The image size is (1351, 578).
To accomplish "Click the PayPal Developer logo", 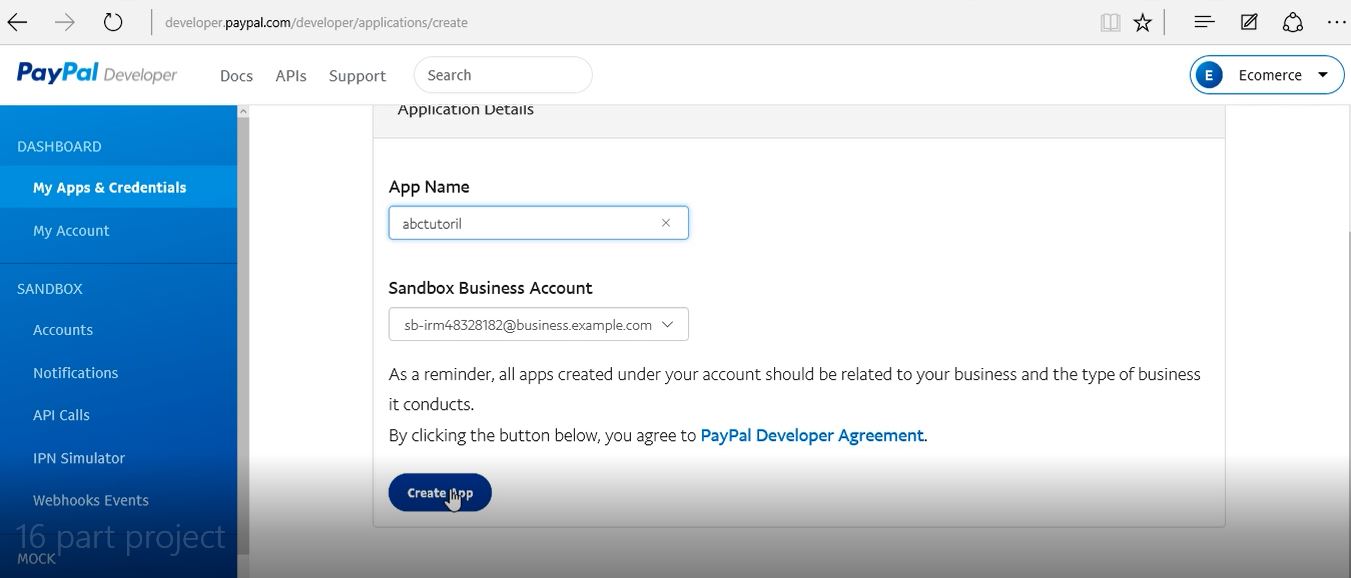I will [97, 74].
